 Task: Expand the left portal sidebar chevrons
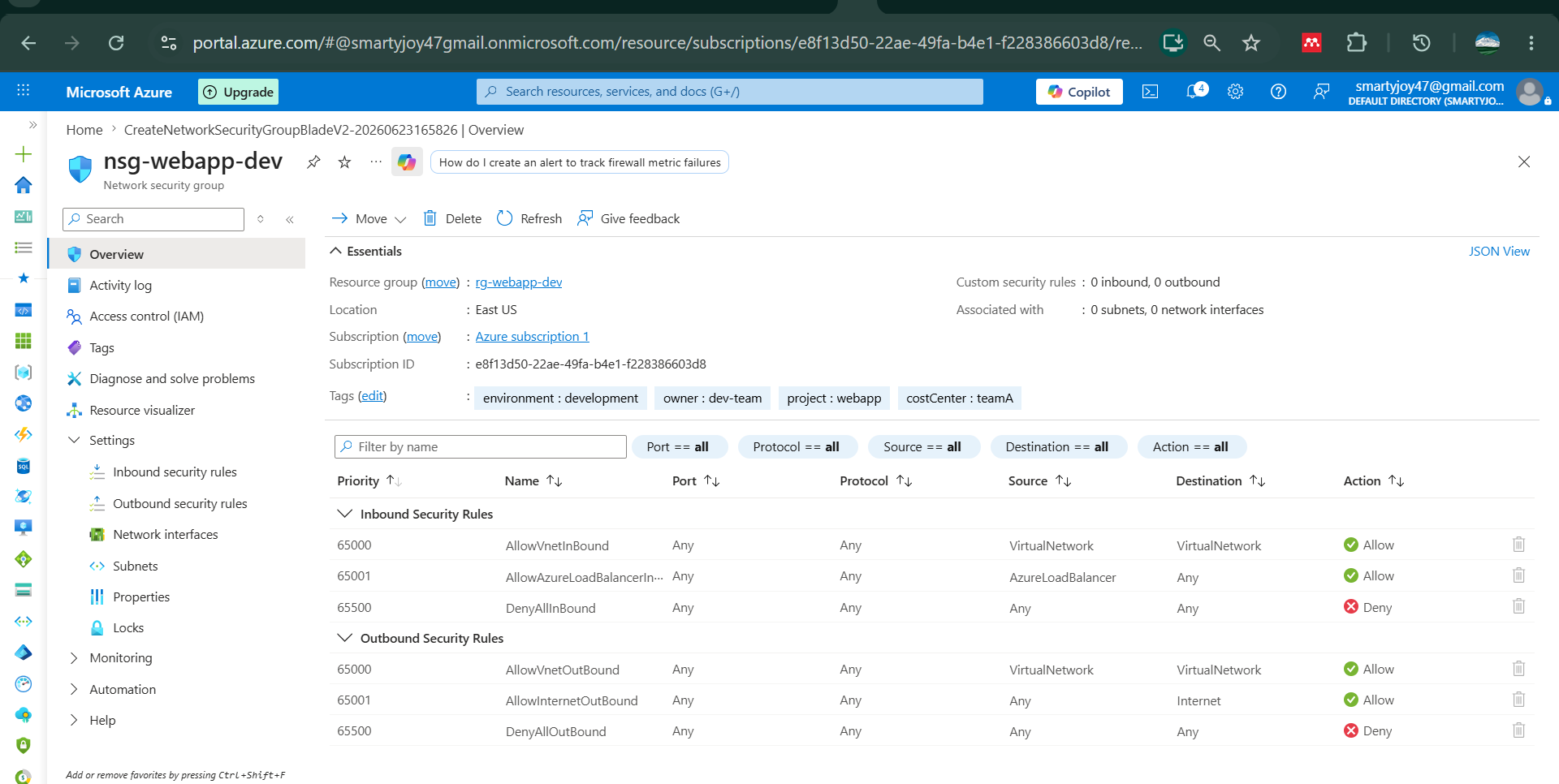tap(32, 124)
